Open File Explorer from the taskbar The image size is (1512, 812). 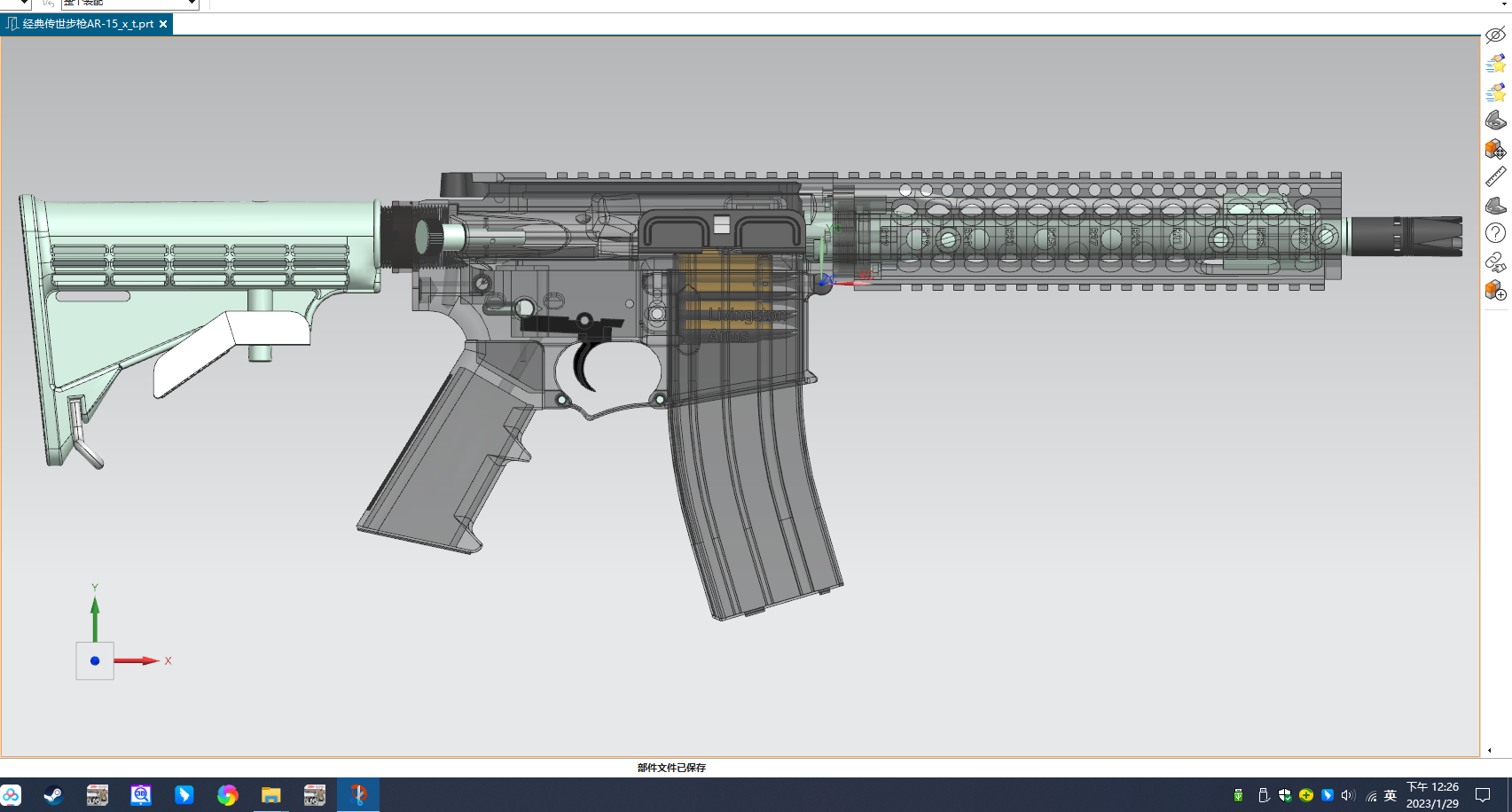(270, 795)
